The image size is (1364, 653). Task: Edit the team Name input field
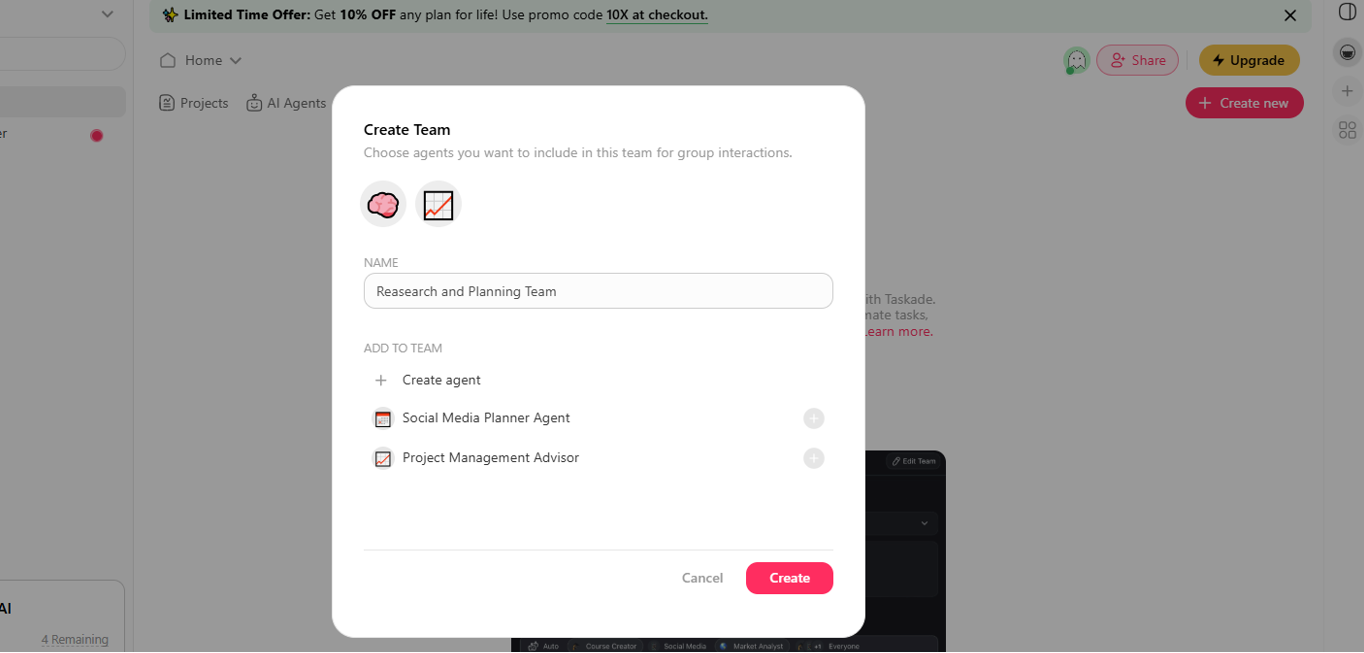click(x=598, y=291)
